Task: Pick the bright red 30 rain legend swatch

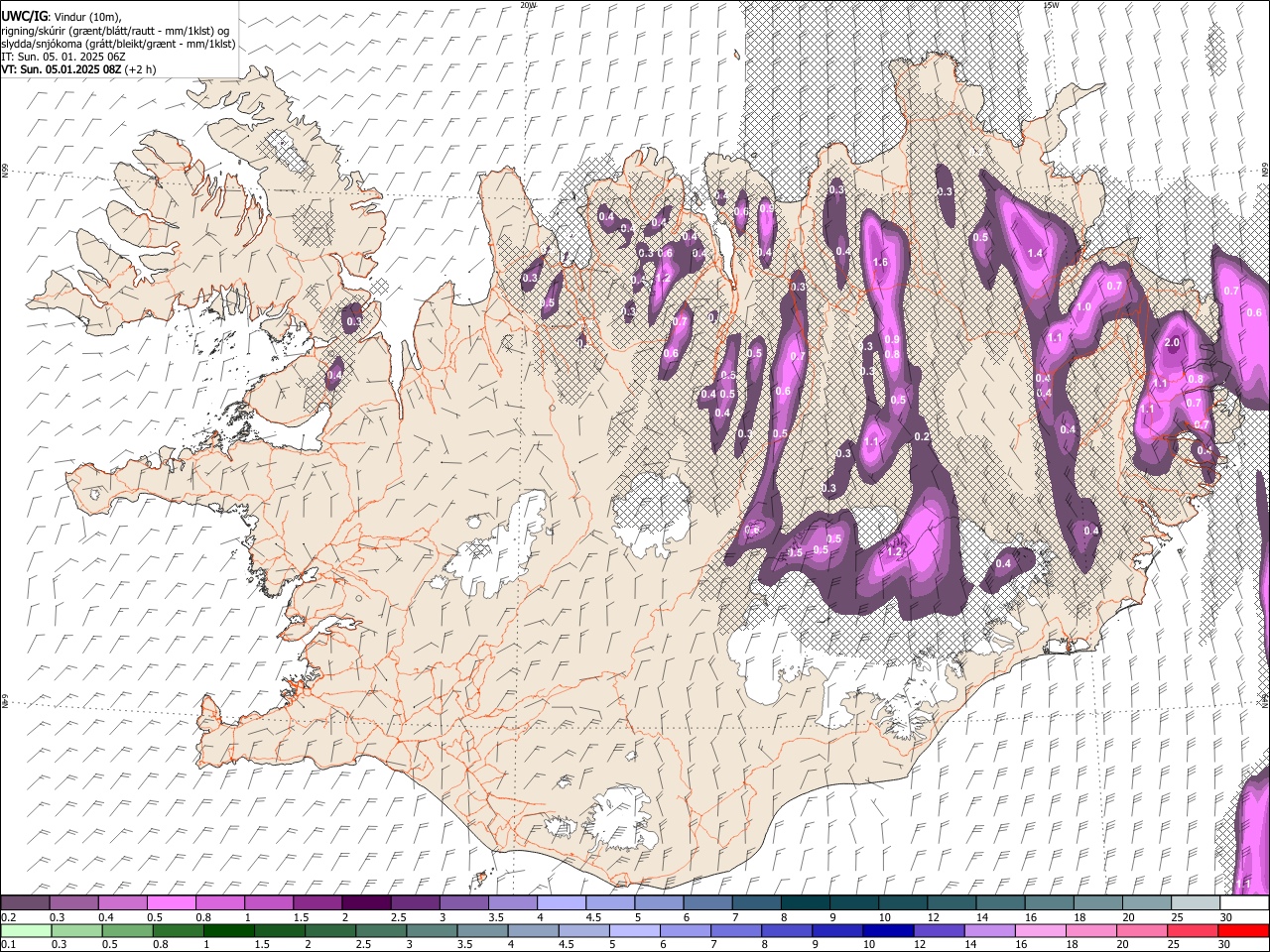Action: click(1243, 930)
